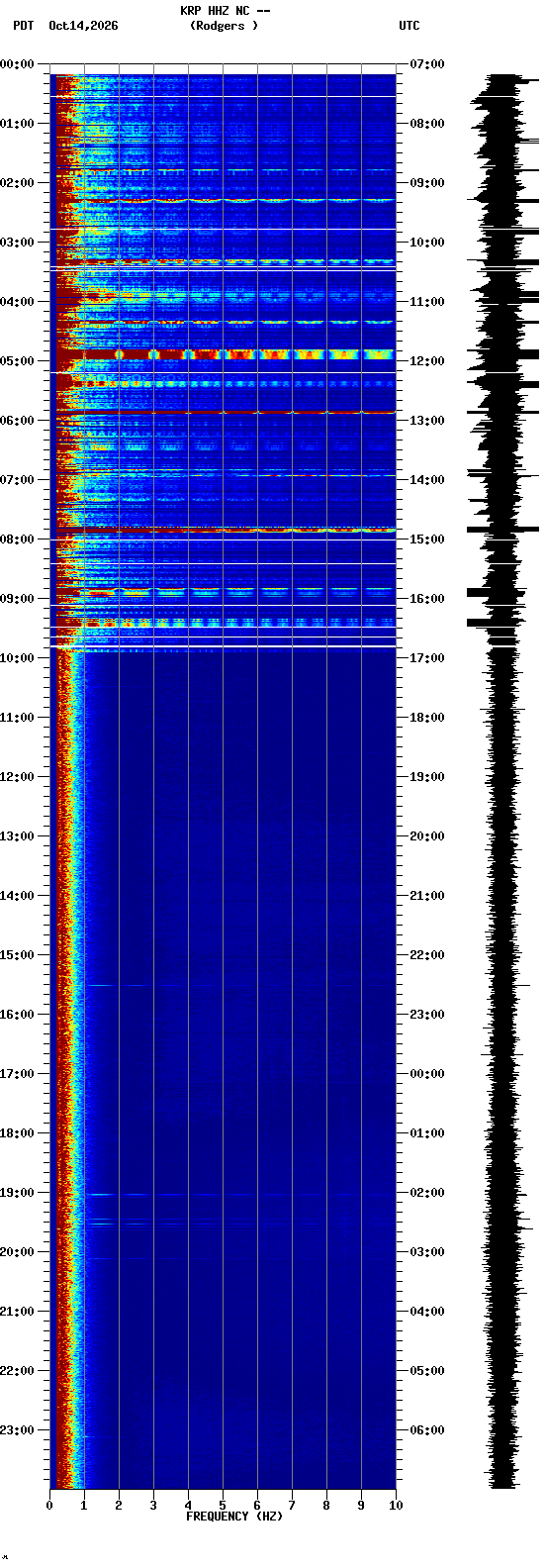
Task: Click frequency axis tick label '4'
Action: pyautogui.click(x=188, y=1506)
